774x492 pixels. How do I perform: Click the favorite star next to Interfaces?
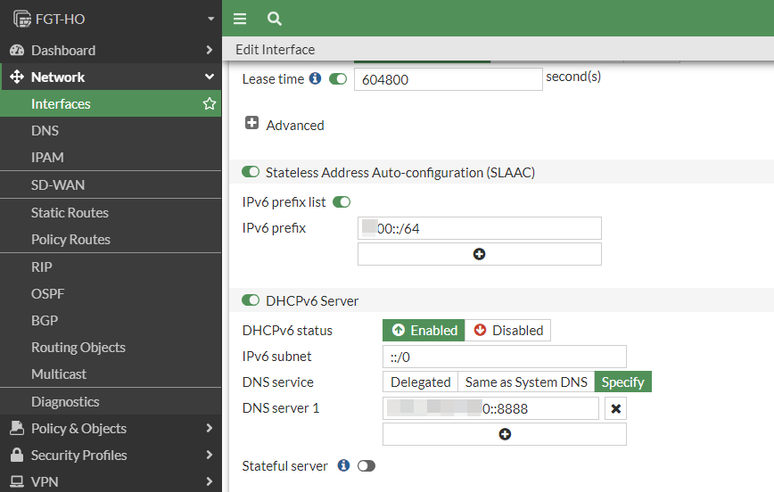(209, 104)
